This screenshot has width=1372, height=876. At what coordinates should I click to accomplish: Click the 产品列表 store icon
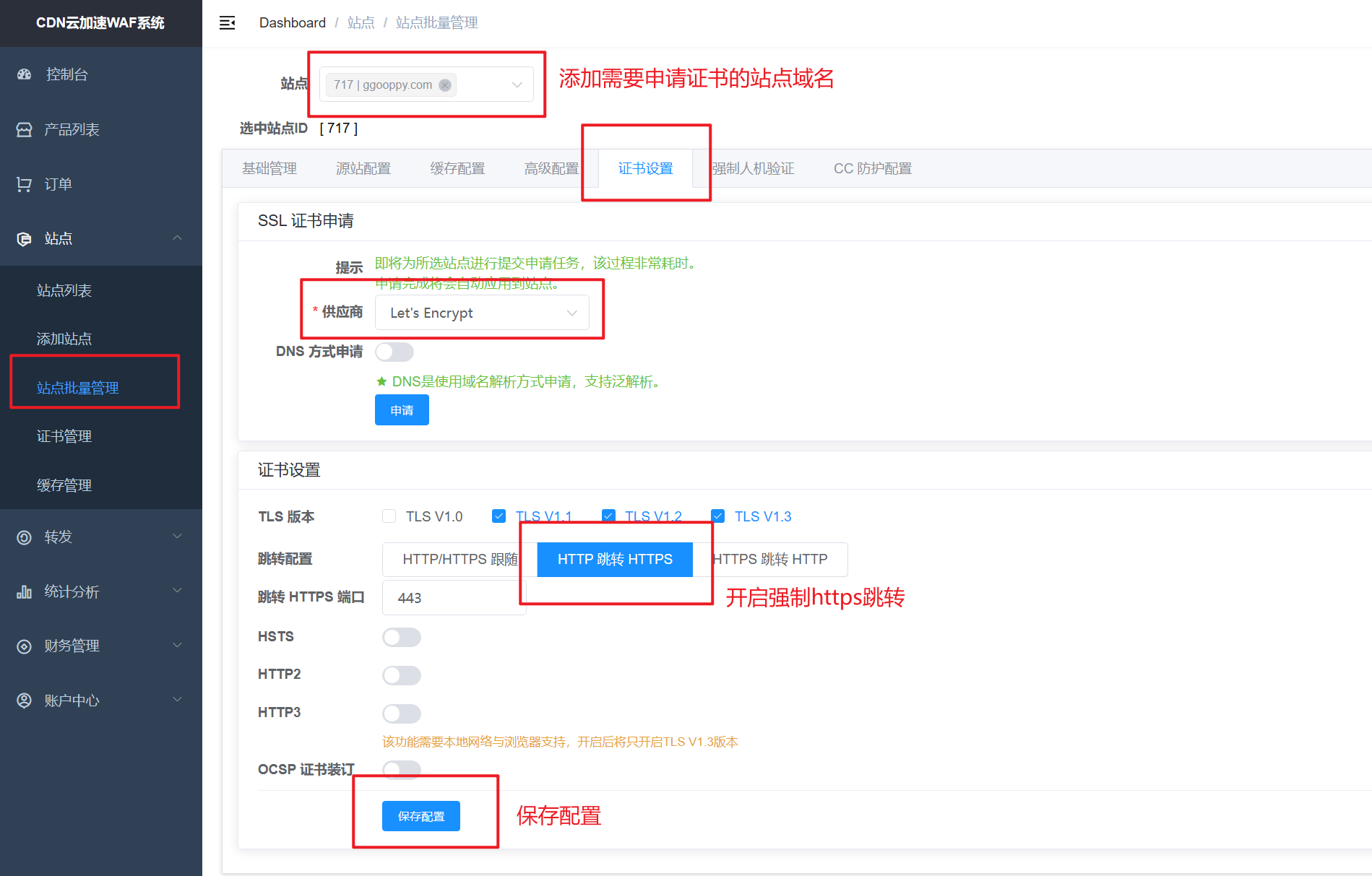pos(25,129)
